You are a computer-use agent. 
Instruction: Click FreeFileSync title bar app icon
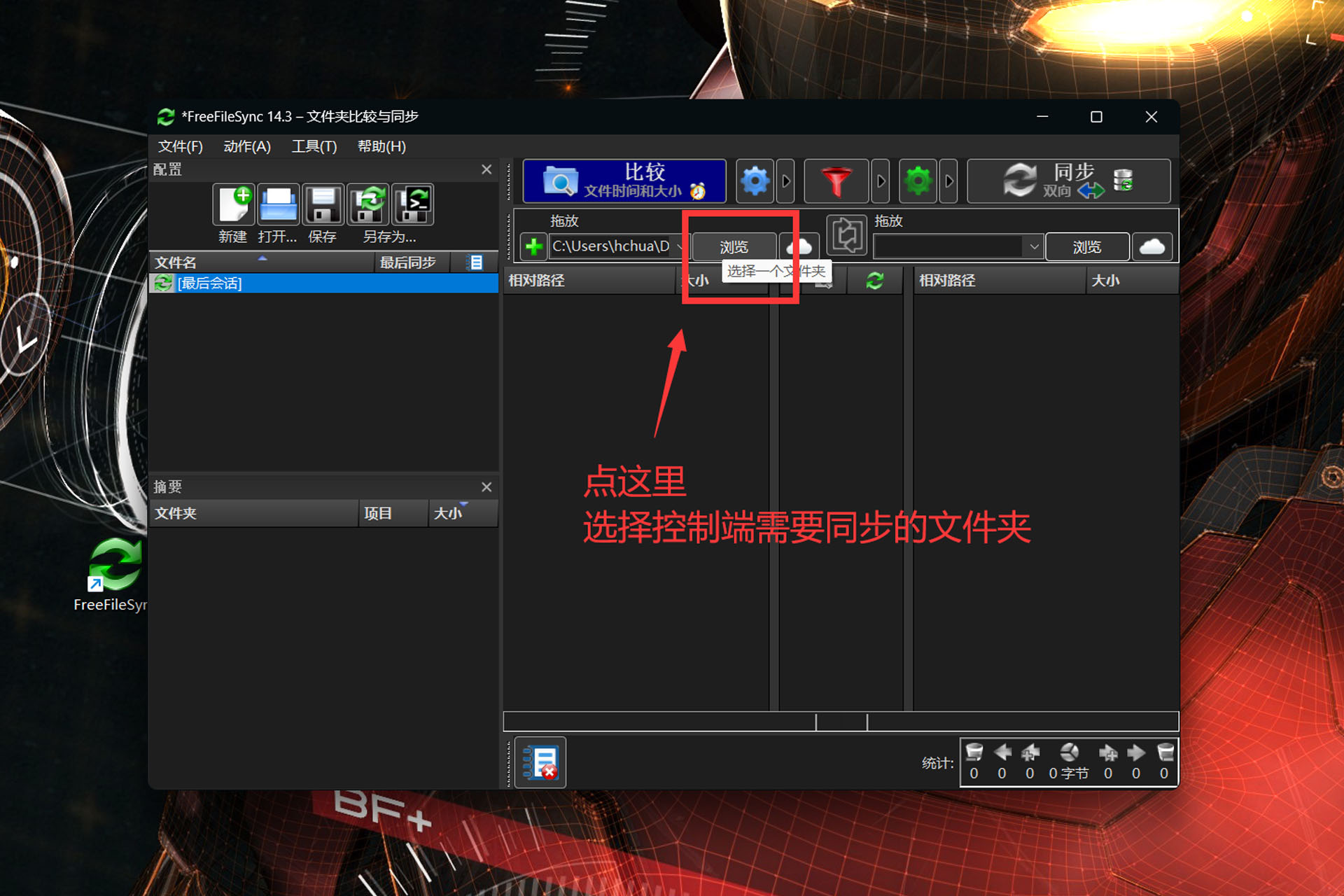click(x=166, y=117)
